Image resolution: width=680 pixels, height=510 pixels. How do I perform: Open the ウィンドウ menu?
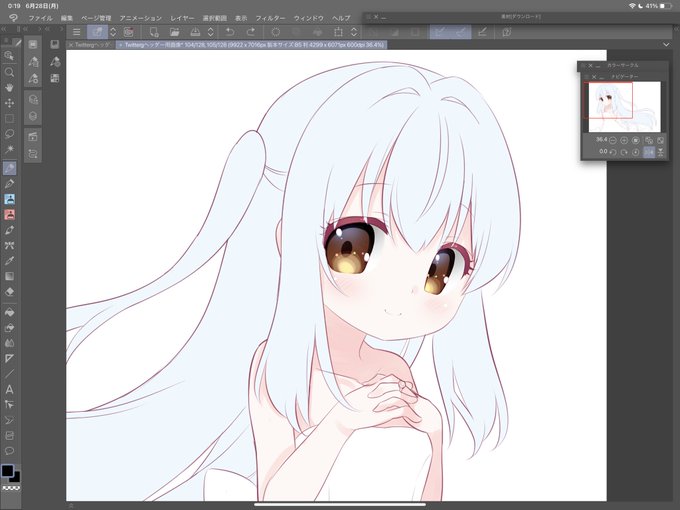pos(309,18)
